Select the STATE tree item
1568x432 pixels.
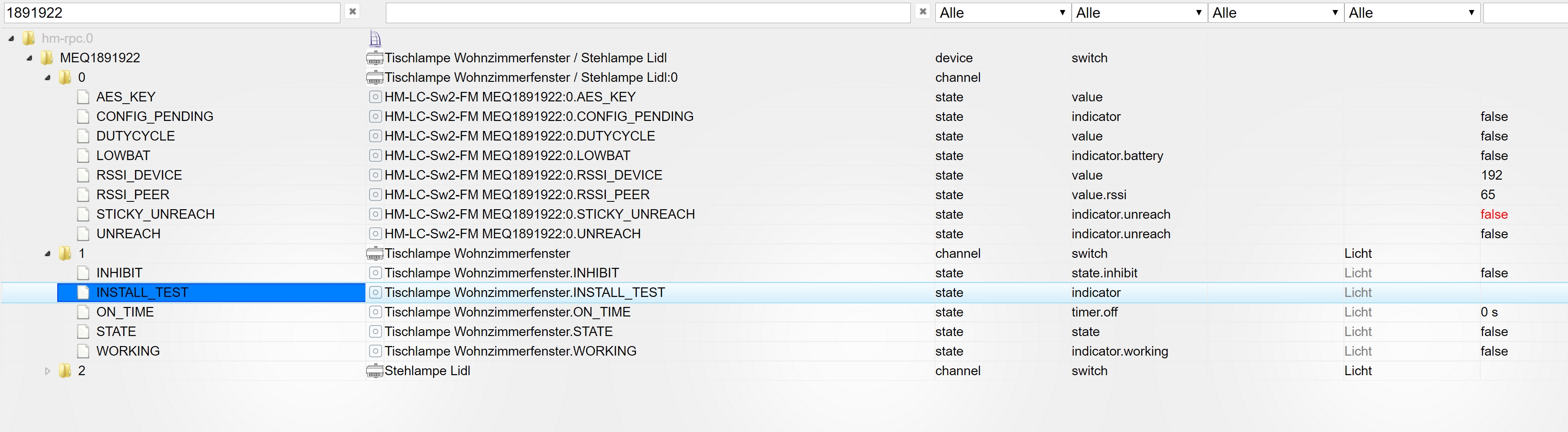tap(116, 332)
